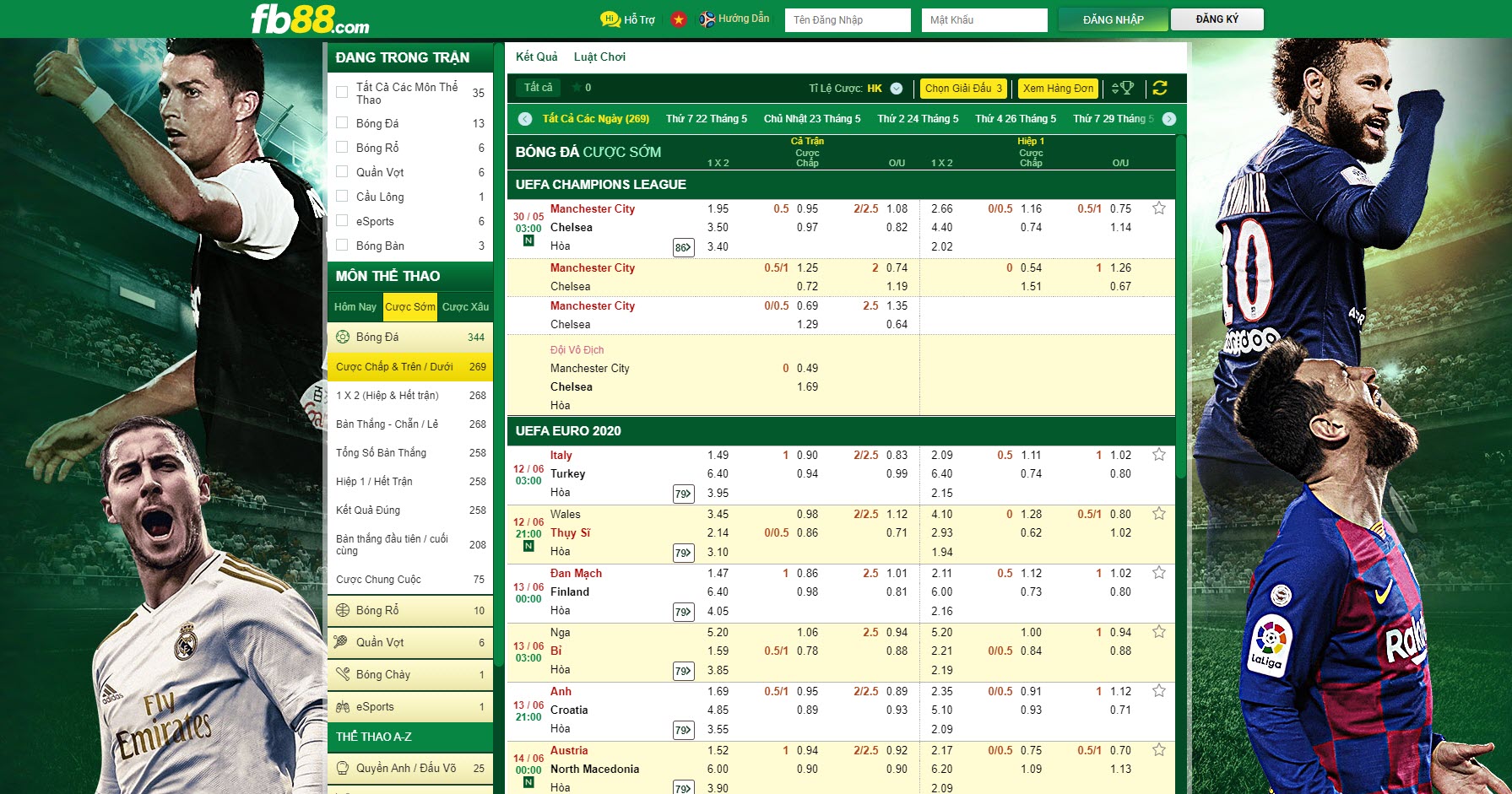Switch to the Cược Sớm tab
The image size is (1512, 794).
tap(410, 307)
